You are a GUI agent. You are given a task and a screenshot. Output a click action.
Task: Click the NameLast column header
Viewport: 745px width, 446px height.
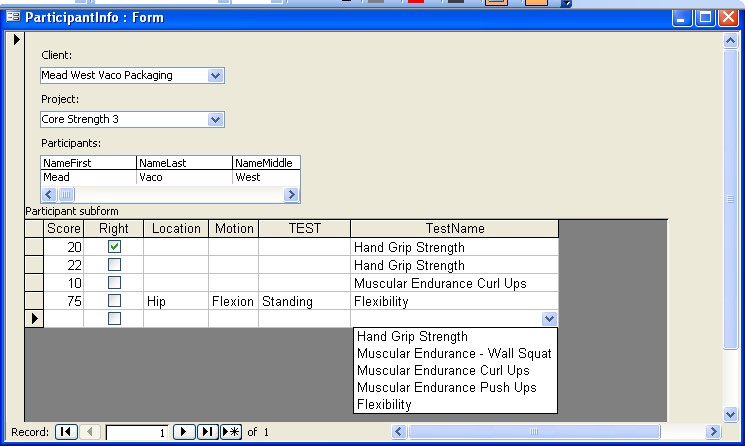[184, 163]
